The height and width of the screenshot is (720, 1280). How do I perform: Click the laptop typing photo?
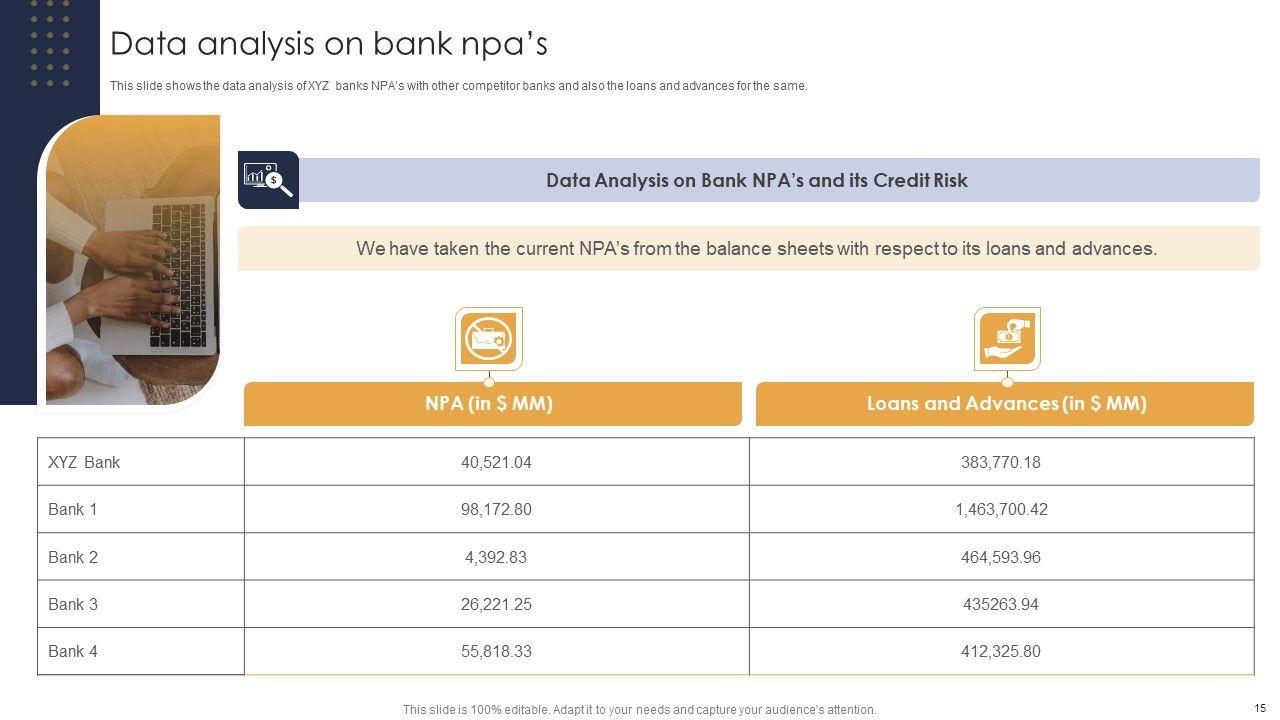133,260
